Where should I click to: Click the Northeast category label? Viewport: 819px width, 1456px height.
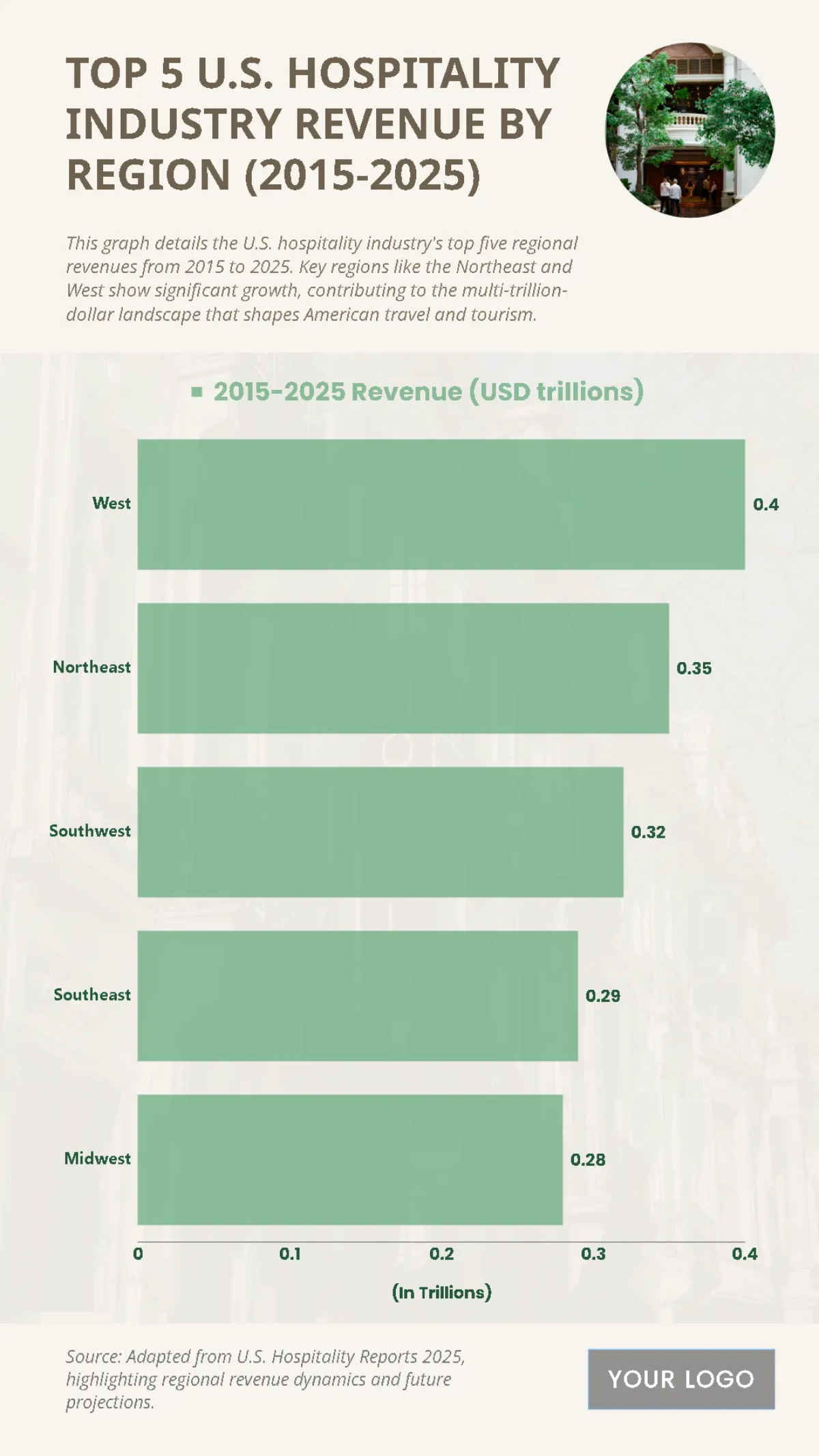(91, 667)
